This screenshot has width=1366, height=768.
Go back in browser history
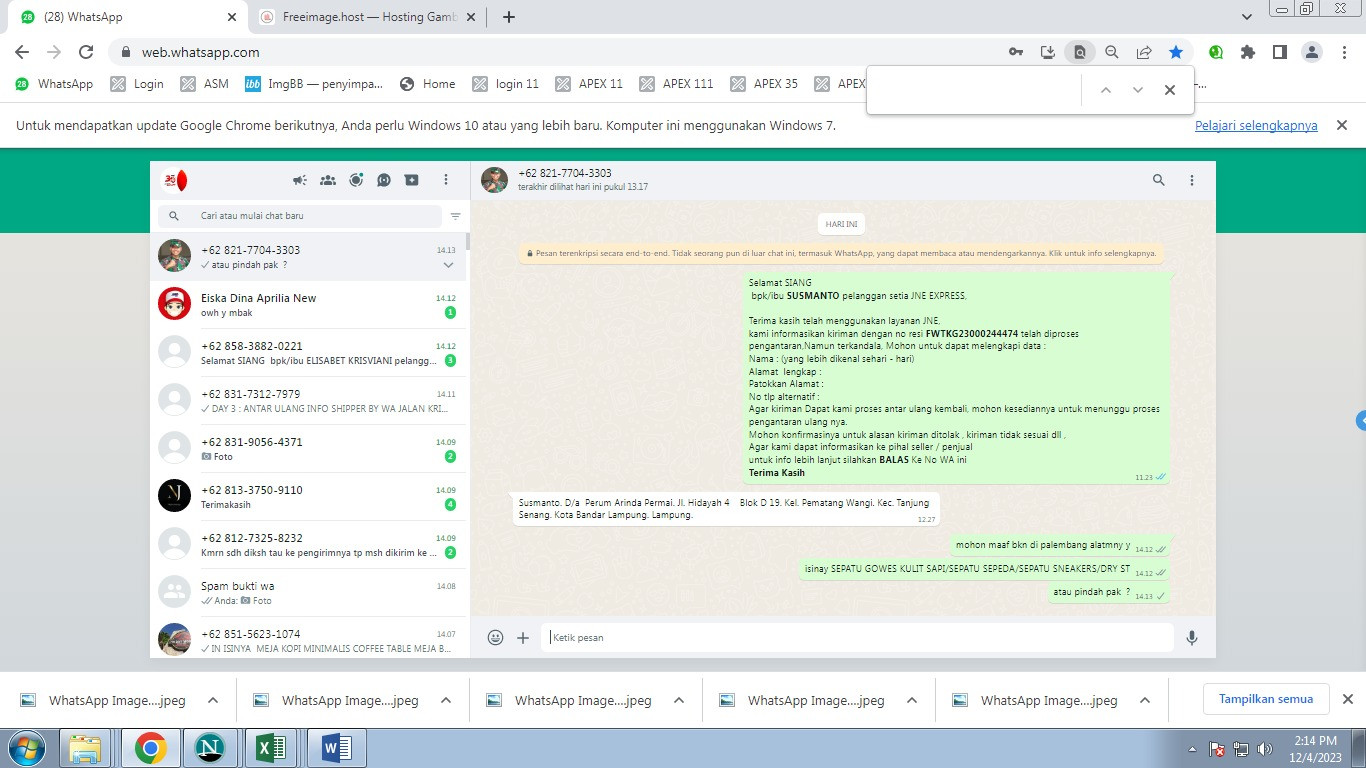(x=22, y=52)
